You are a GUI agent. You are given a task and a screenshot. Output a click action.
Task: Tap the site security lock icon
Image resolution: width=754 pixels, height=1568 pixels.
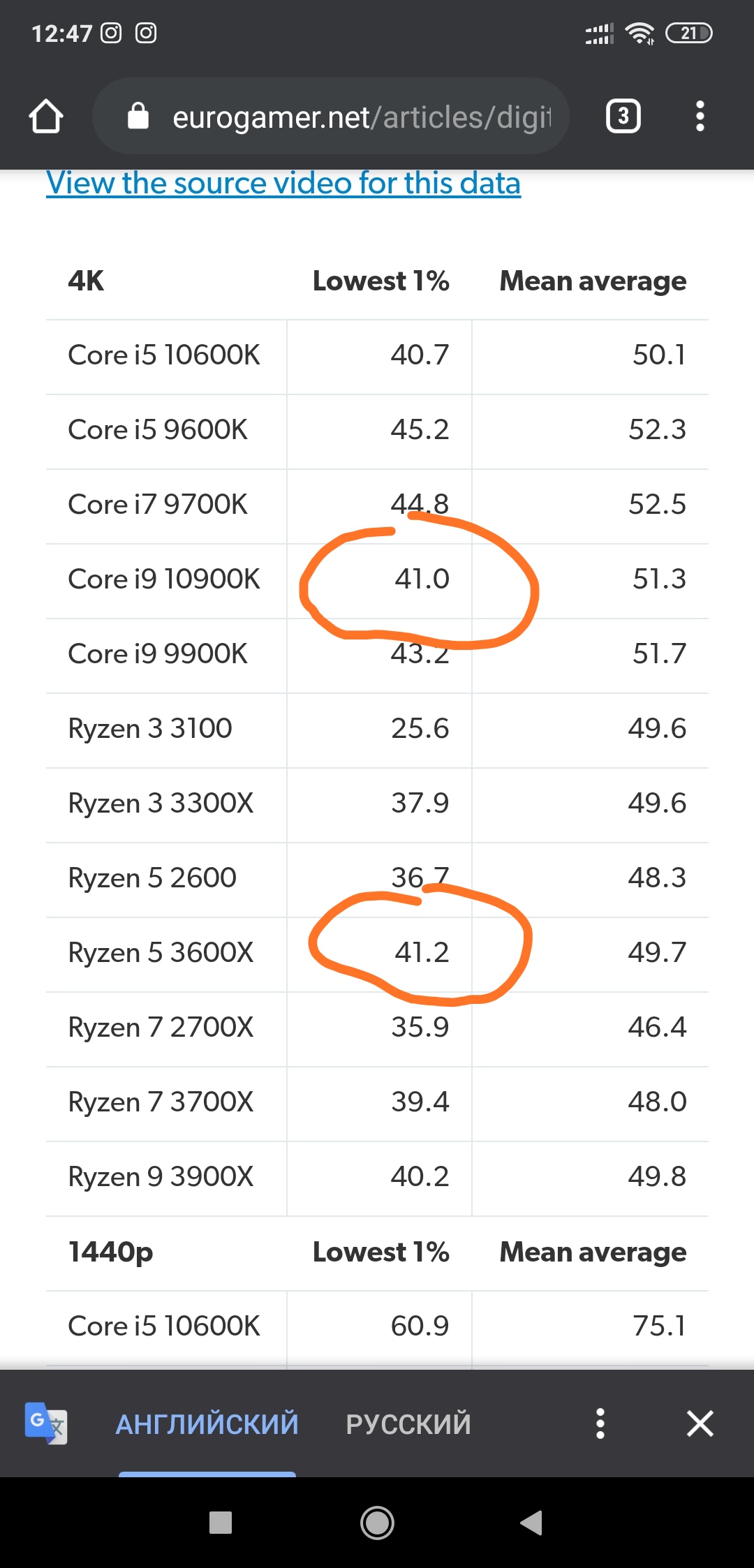point(138,117)
